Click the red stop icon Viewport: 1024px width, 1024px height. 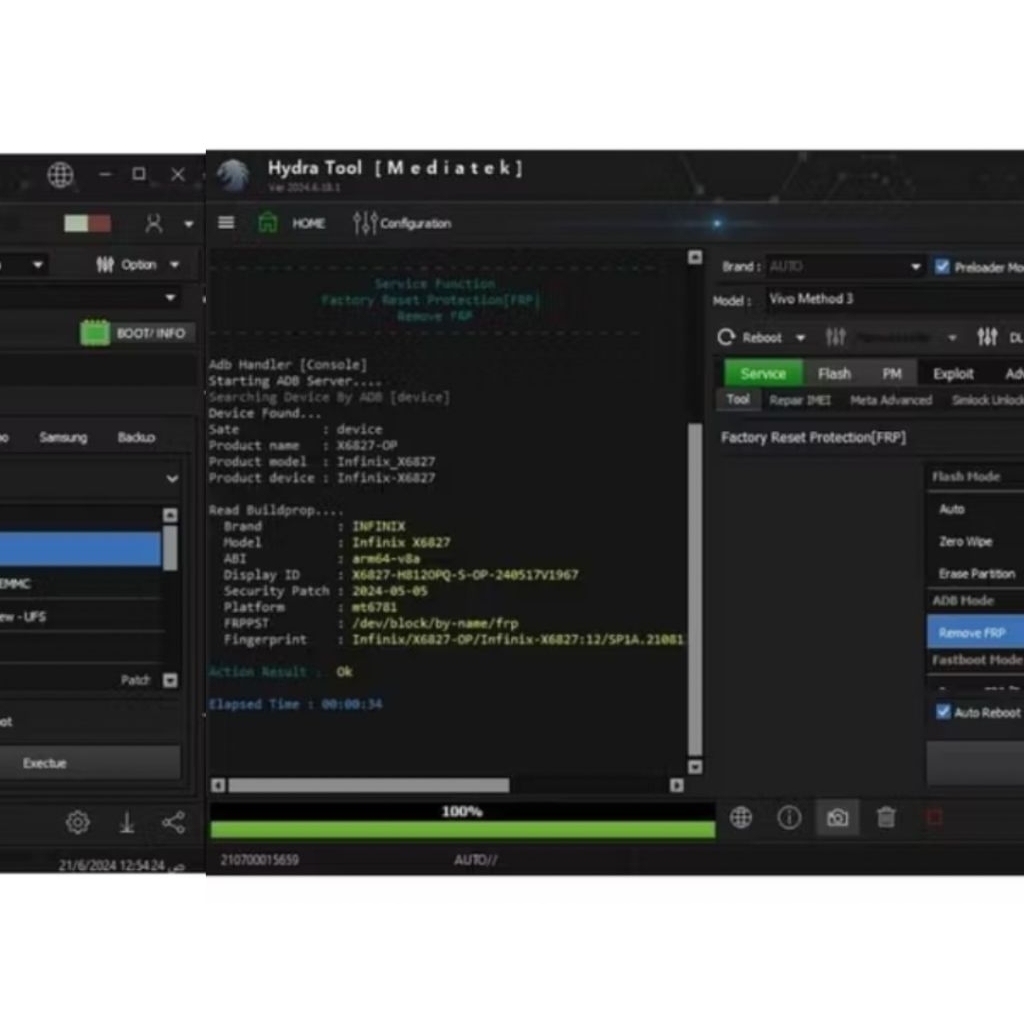[934, 817]
